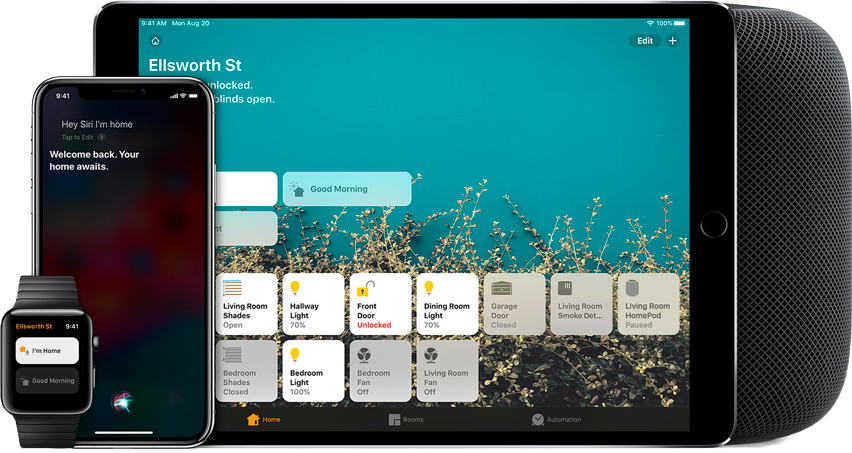Tap the fan icon on Bedroom Fan tile

[x=364, y=355]
